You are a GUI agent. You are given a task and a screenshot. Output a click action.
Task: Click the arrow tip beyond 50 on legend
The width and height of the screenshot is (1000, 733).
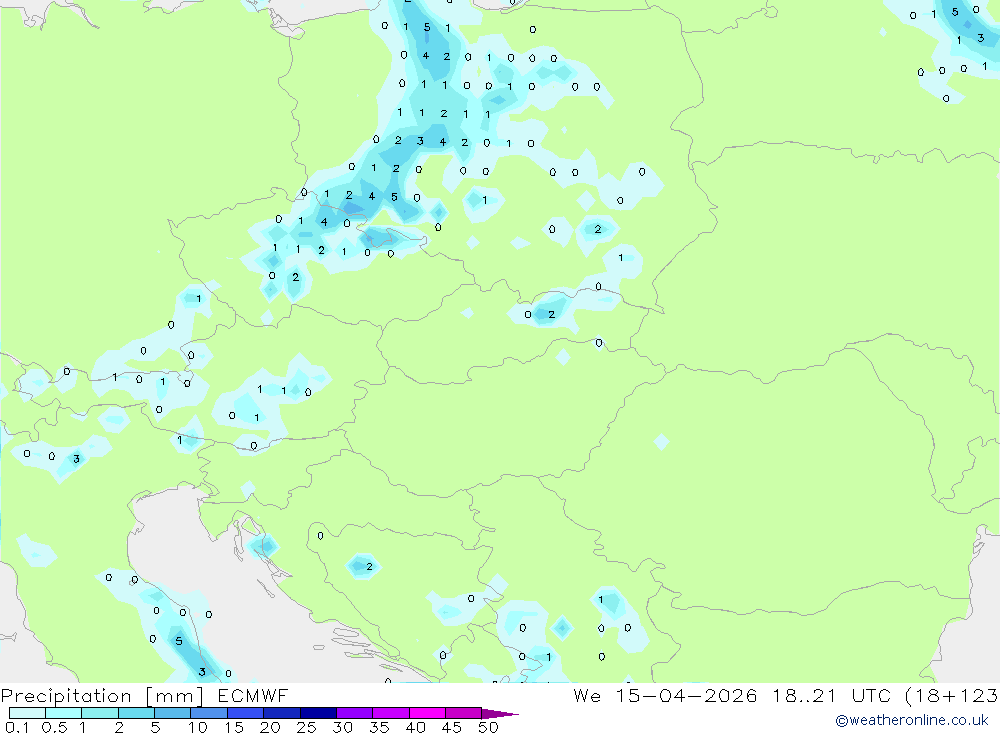point(501,713)
